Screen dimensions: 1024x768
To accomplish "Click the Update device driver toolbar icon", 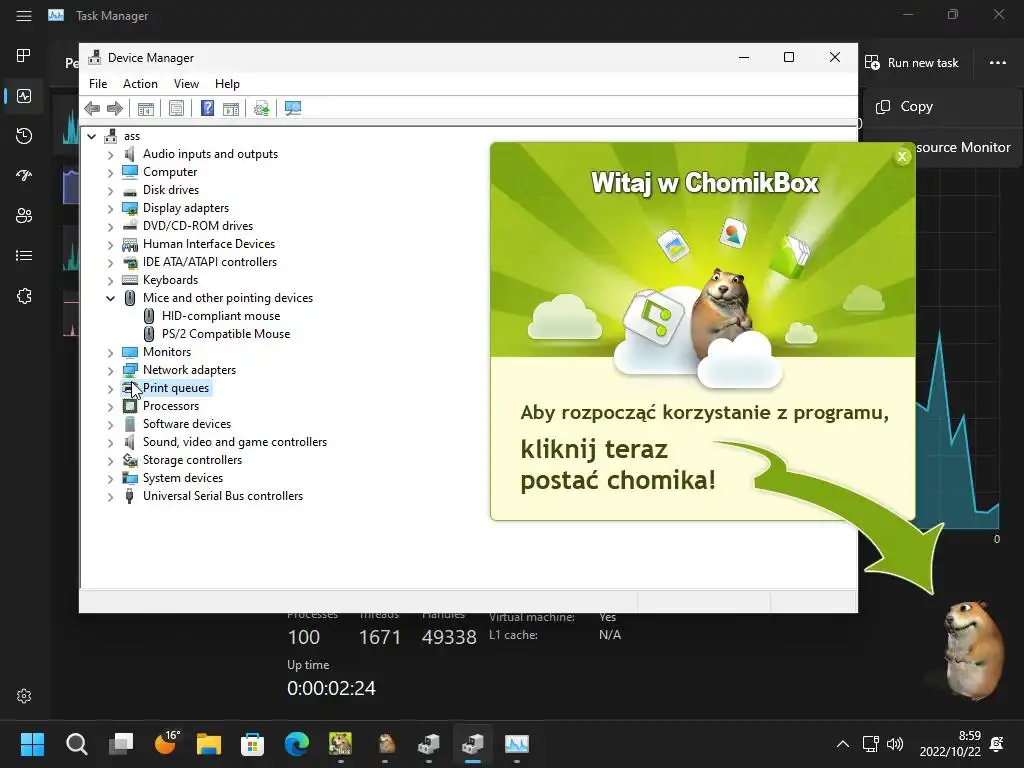I will coord(262,108).
